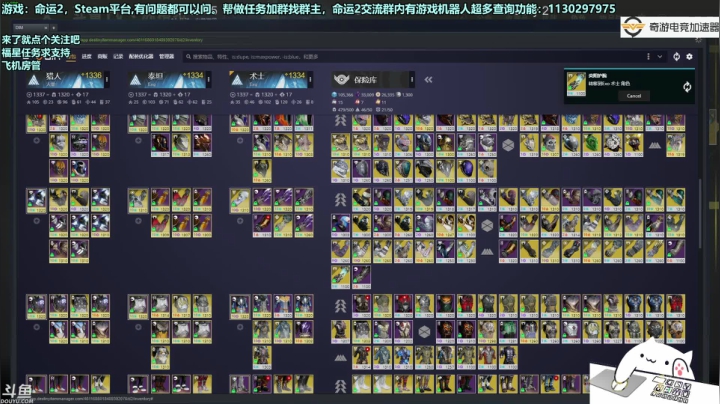This screenshot has width=720, height=404.
Task: Click the spinning transfer icon in the notification
Action: pos(687,87)
